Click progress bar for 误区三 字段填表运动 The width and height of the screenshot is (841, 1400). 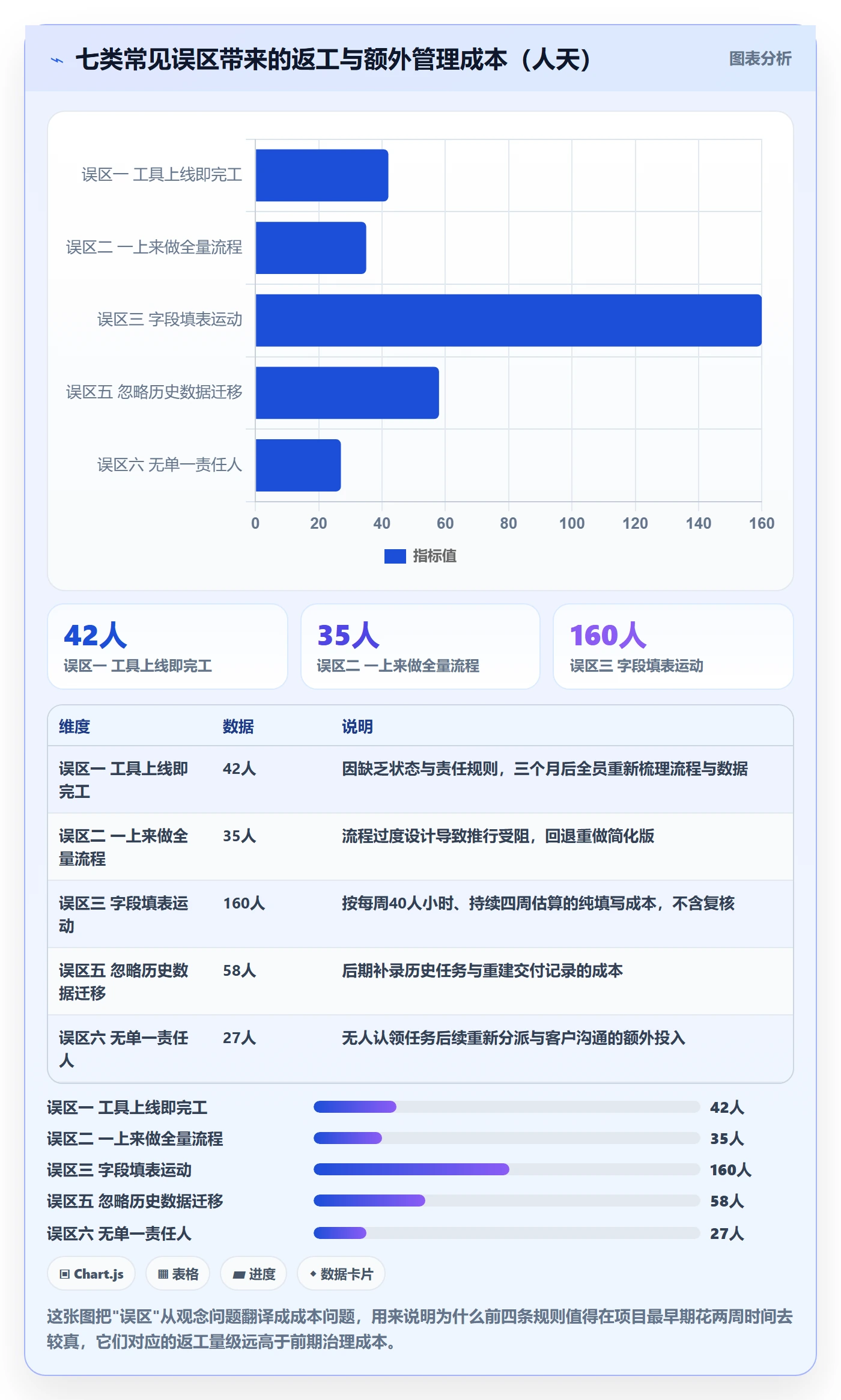(x=507, y=1169)
